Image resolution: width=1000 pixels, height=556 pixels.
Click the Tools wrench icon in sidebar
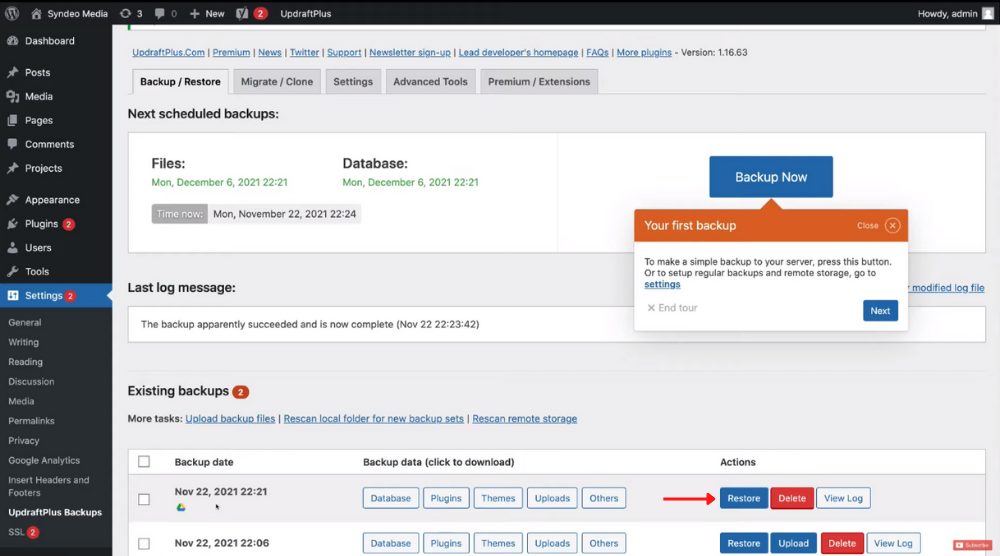click(x=13, y=272)
